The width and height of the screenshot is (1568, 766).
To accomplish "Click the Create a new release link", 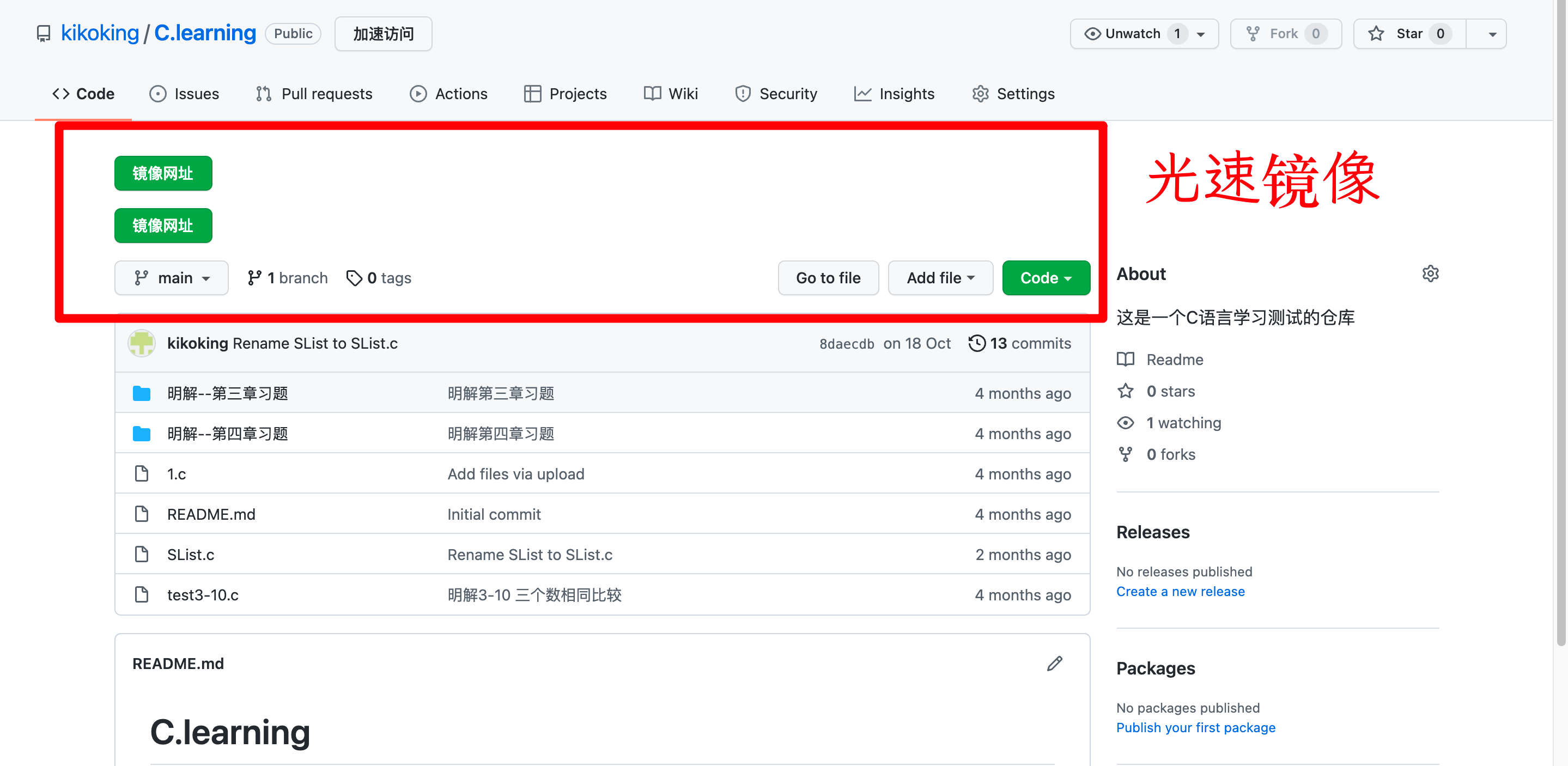I will 1180,591.
